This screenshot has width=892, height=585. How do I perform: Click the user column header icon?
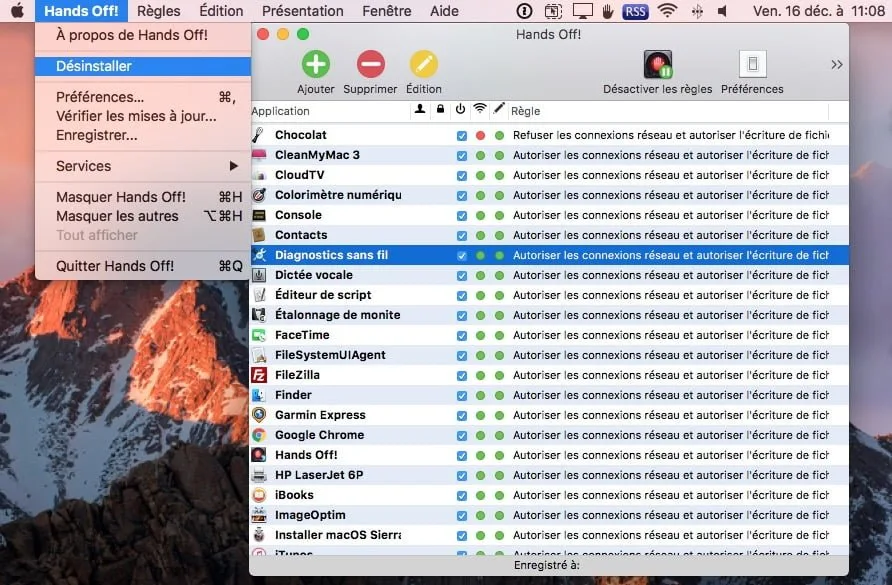pos(420,109)
